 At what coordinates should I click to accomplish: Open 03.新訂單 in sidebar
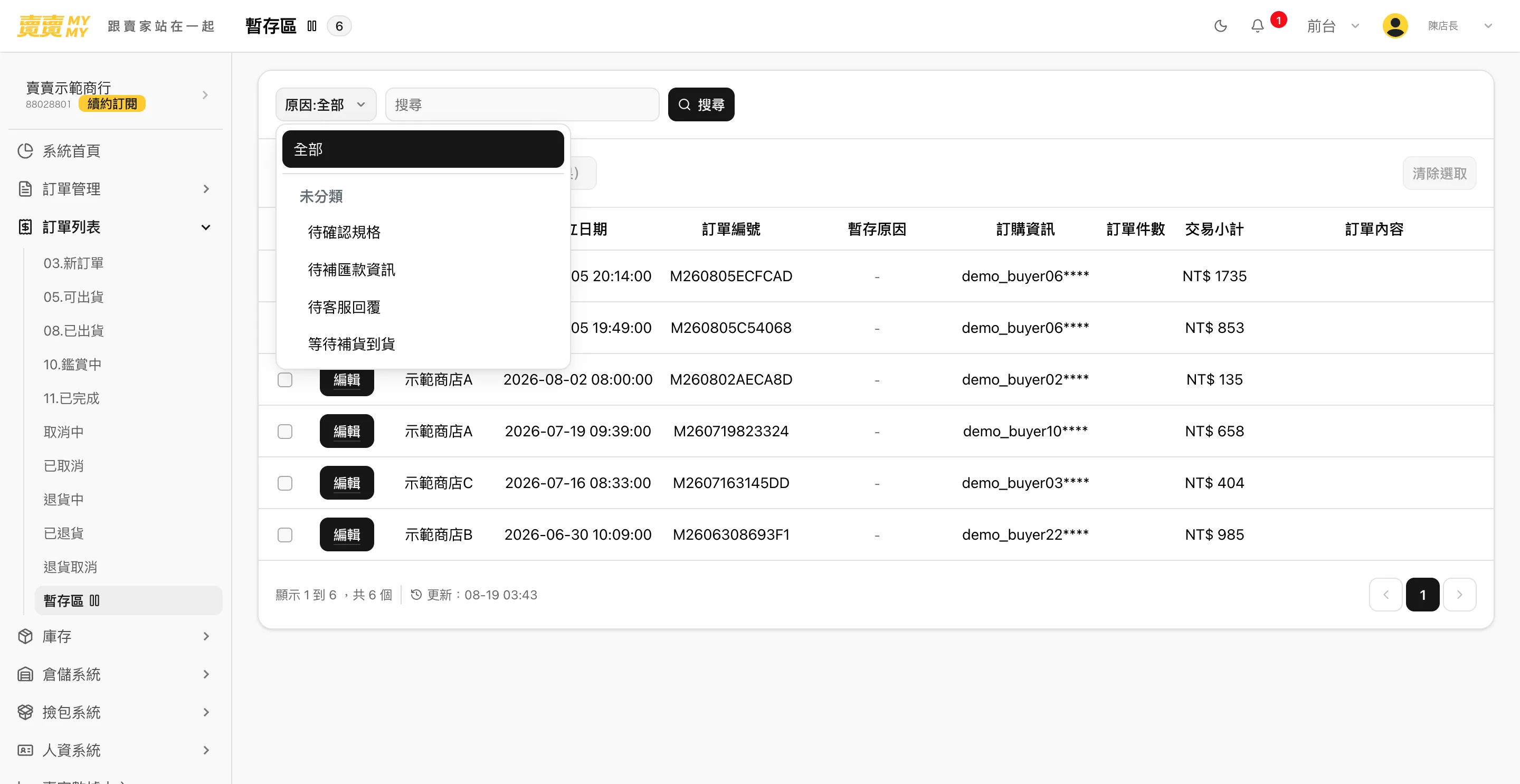pyautogui.click(x=74, y=263)
